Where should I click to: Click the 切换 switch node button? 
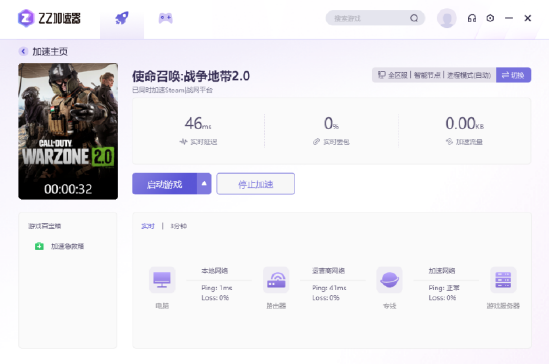pyautogui.click(x=513, y=75)
